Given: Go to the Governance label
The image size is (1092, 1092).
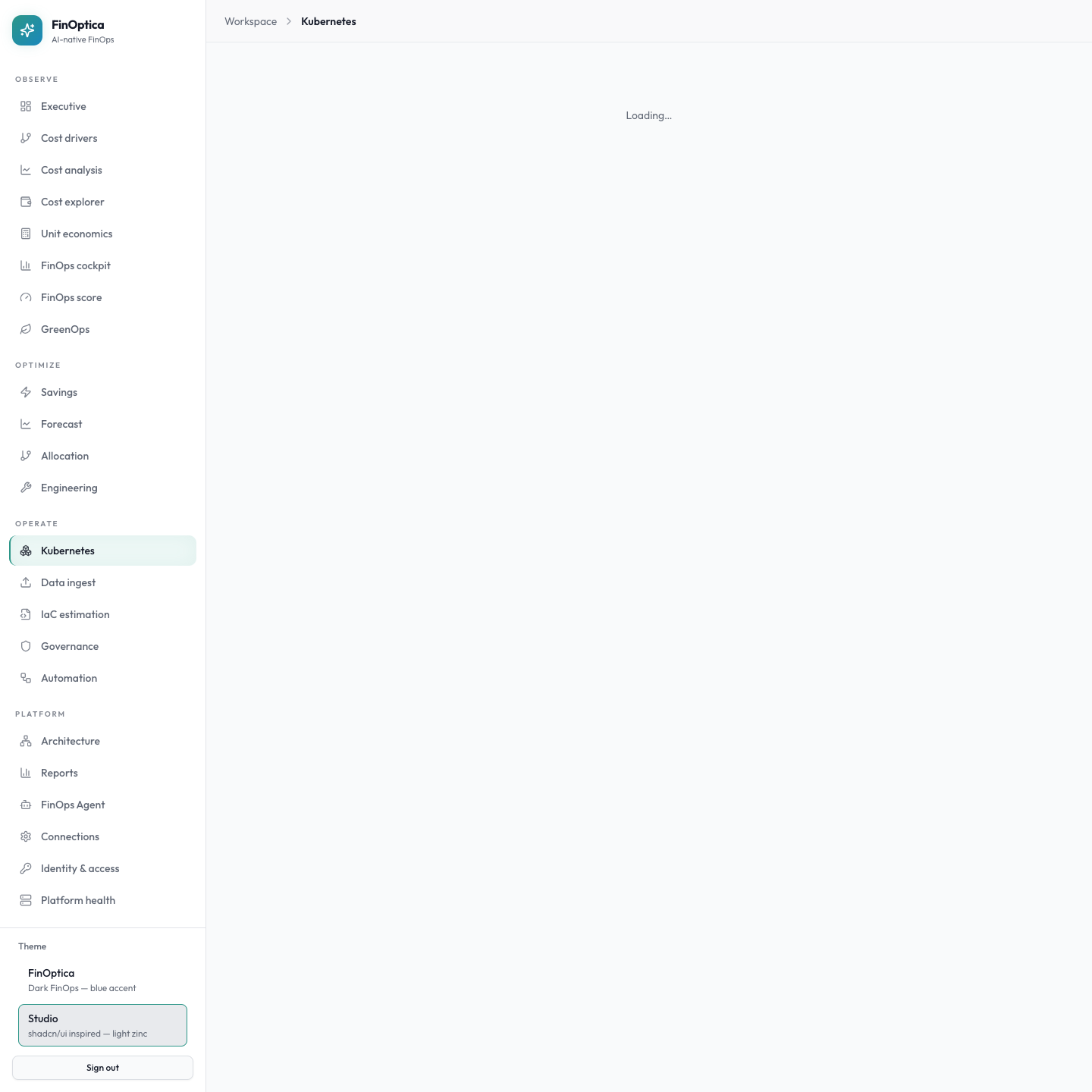Looking at the screenshot, I should [x=70, y=646].
